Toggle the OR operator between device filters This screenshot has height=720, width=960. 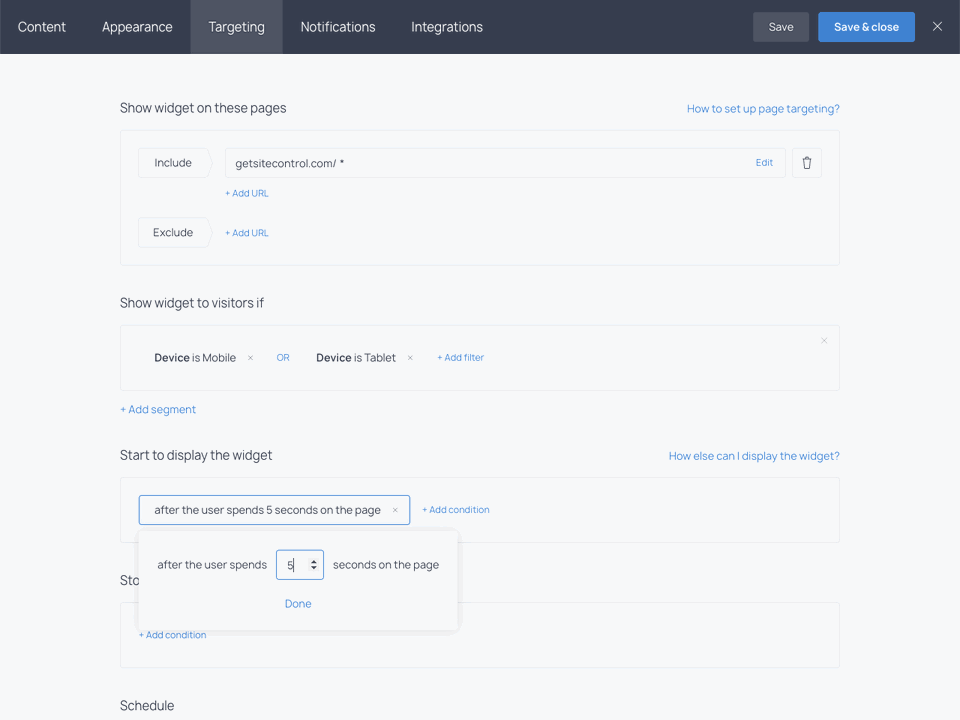click(x=283, y=358)
